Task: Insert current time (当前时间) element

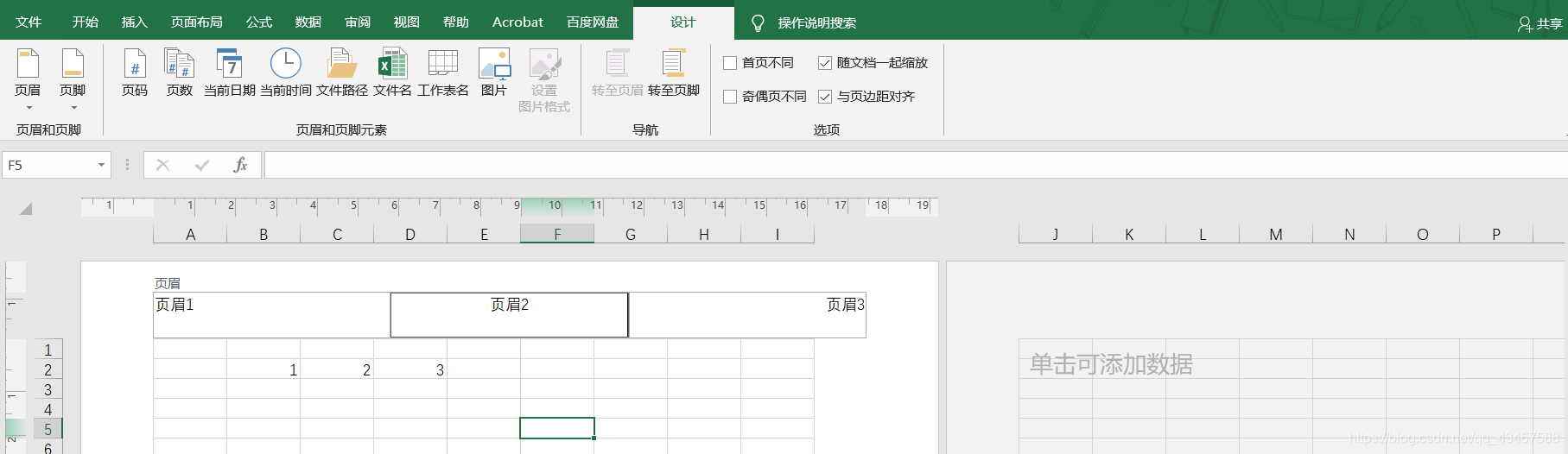Action: click(286, 73)
